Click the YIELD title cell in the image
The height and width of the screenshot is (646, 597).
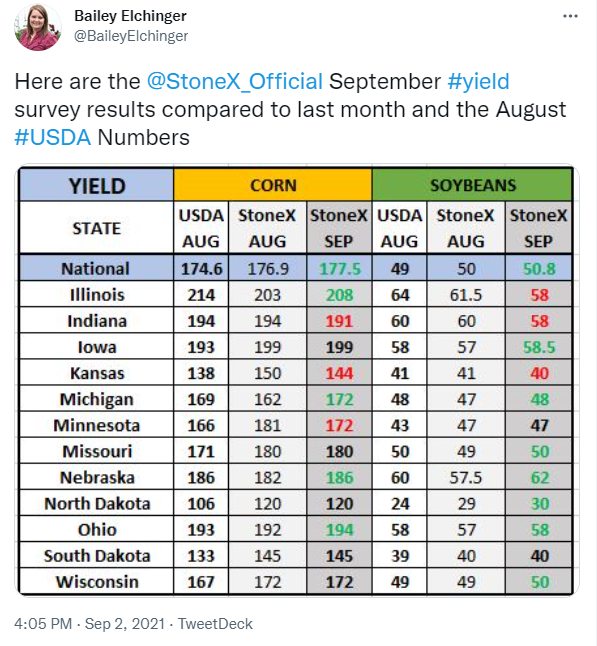(96, 185)
